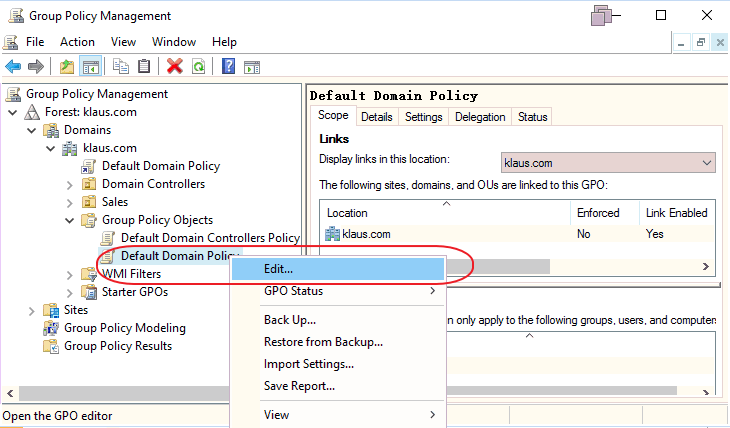Click the Up one level folder icon
The height and width of the screenshot is (428, 730).
click(66, 67)
